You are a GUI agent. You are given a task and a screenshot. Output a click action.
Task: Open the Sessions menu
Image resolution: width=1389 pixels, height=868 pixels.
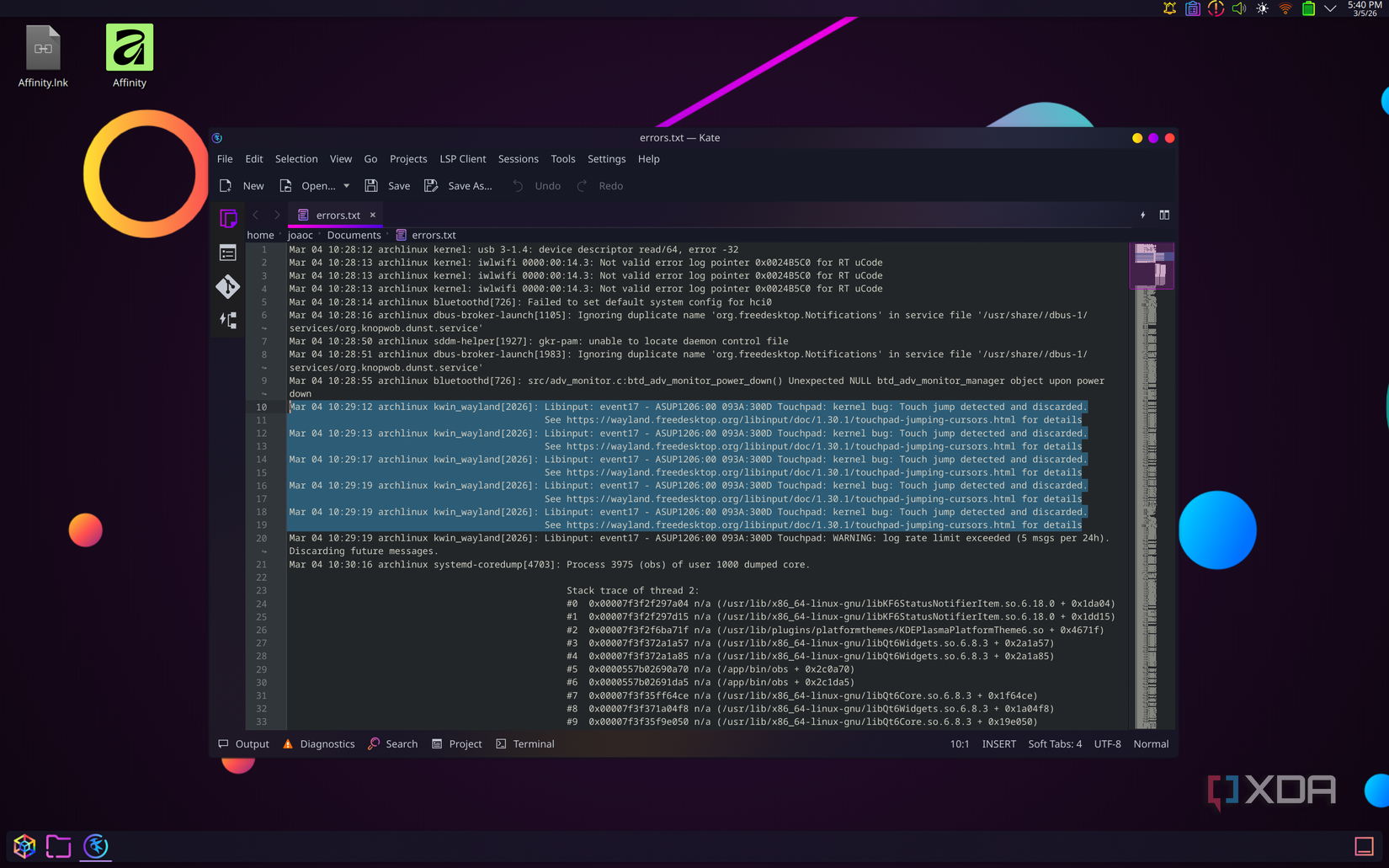click(x=518, y=159)
